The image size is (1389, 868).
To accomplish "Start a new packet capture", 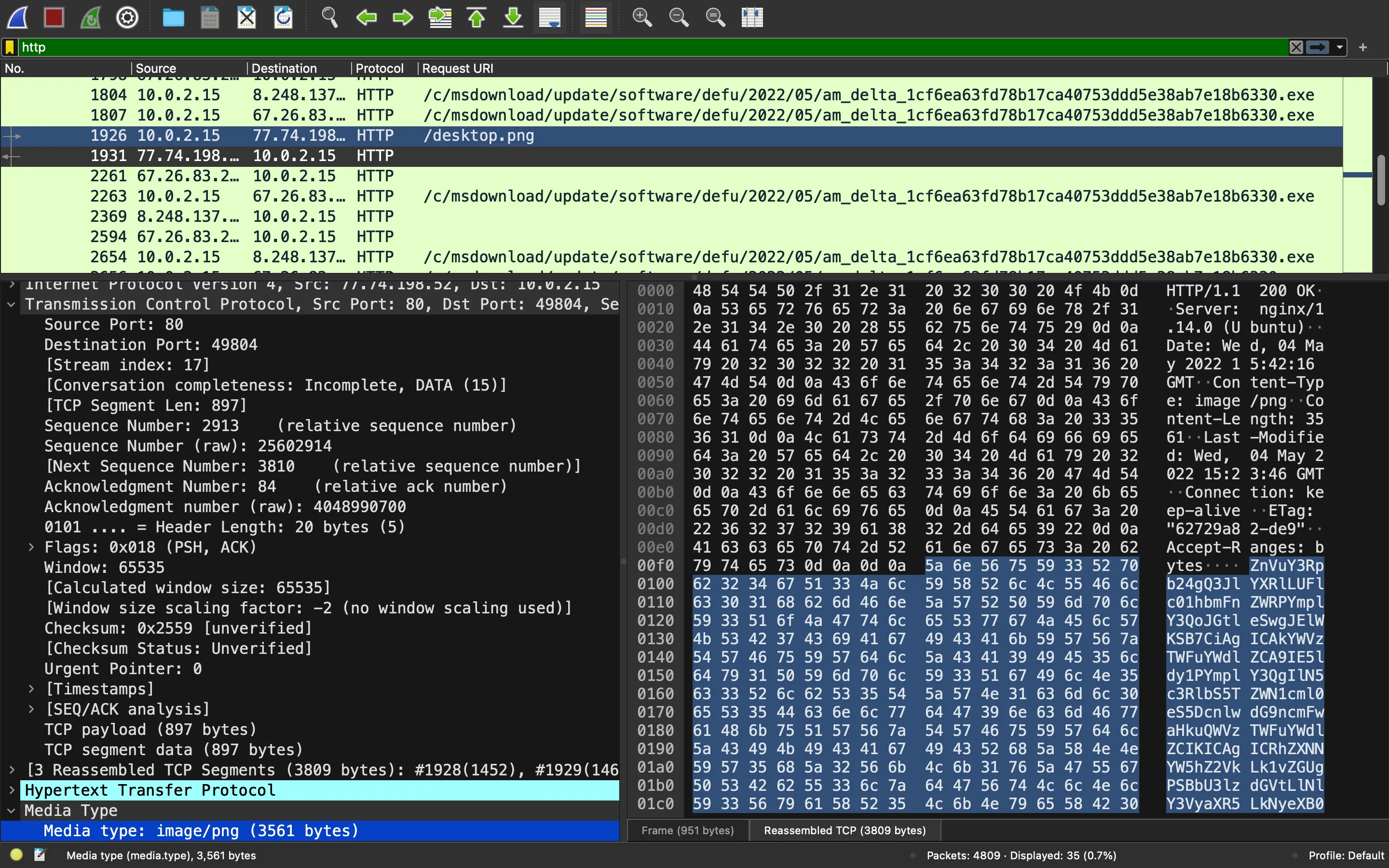I will click(18, 17).
